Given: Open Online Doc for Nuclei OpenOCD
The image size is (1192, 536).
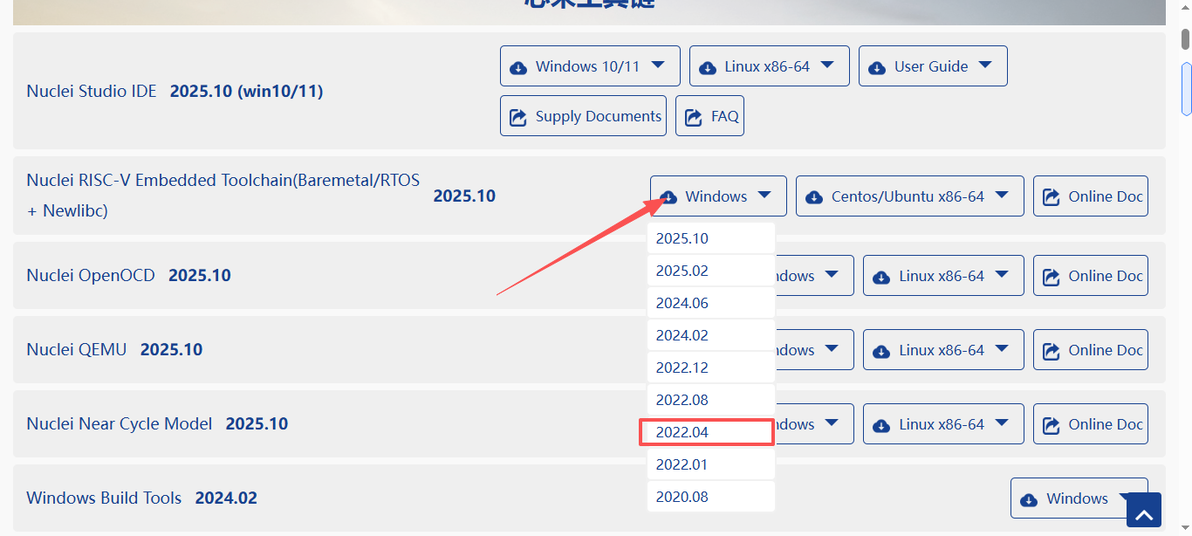Looking at the screenshot, I should 1090,276.
